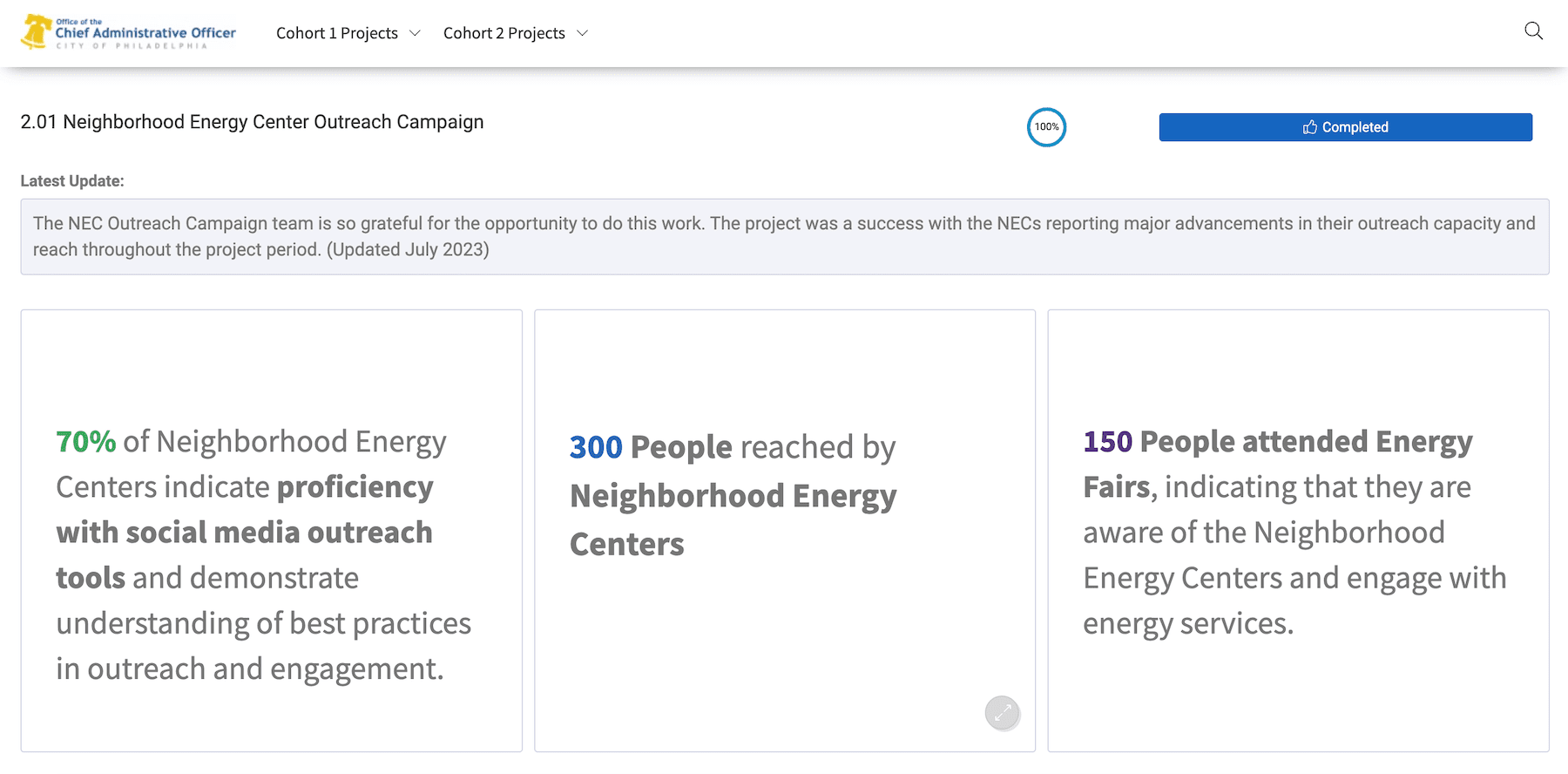The image size is (1568, 774).
Task: Click the expand icon in the 300 People card
Action: click(x=1002, y=713)
